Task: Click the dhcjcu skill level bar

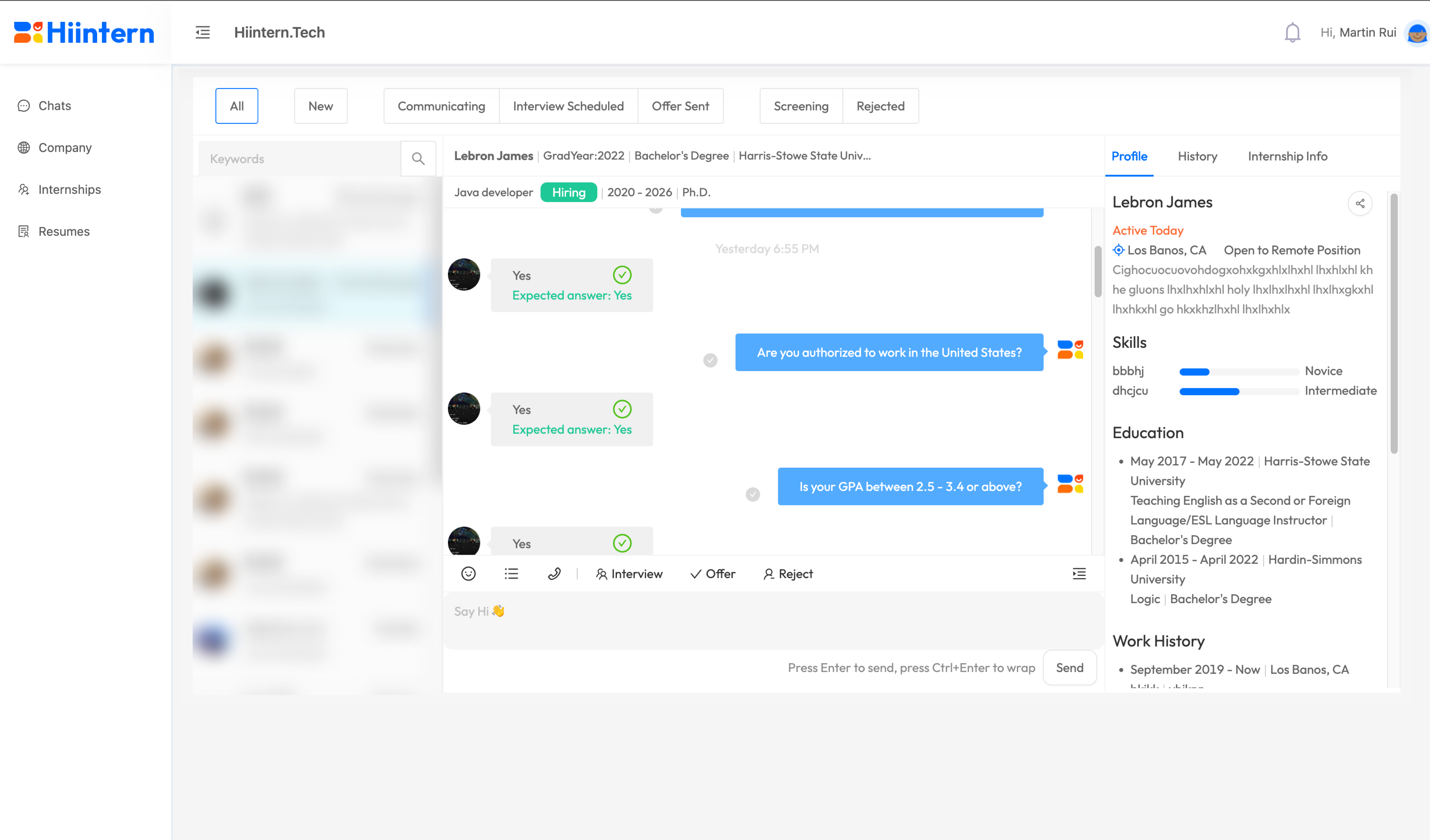Action: click(x=1239, y=392)
